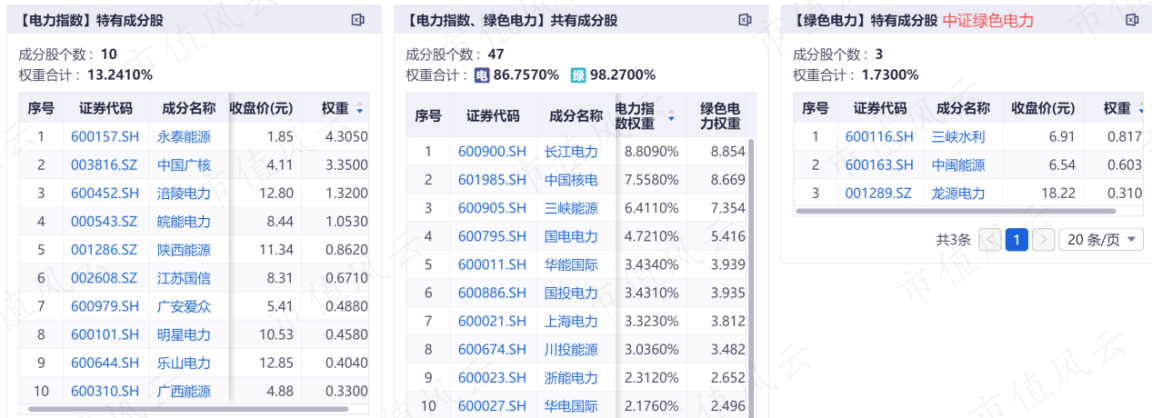The height and width of the screenshot is (418, 1152).
Task: Open stock code 000543.SZ
Action: [x=105, y=221]
